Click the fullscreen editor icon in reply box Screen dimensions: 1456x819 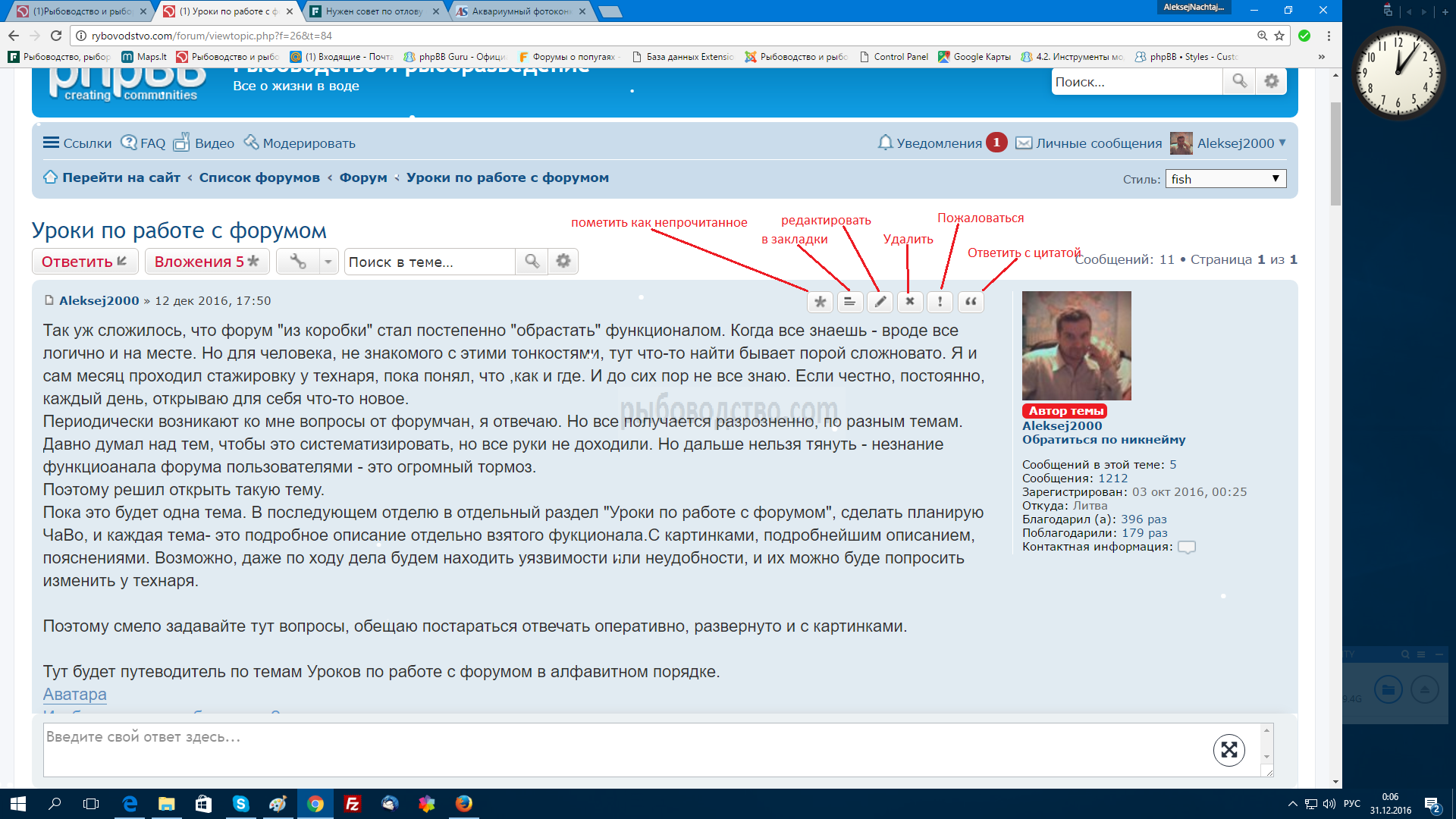pos(1228,750)
